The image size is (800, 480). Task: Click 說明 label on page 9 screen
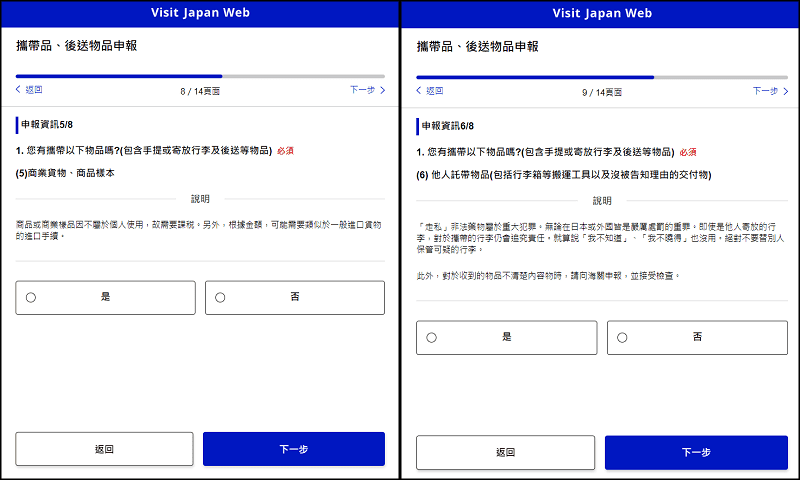click(x=602, y=201)
